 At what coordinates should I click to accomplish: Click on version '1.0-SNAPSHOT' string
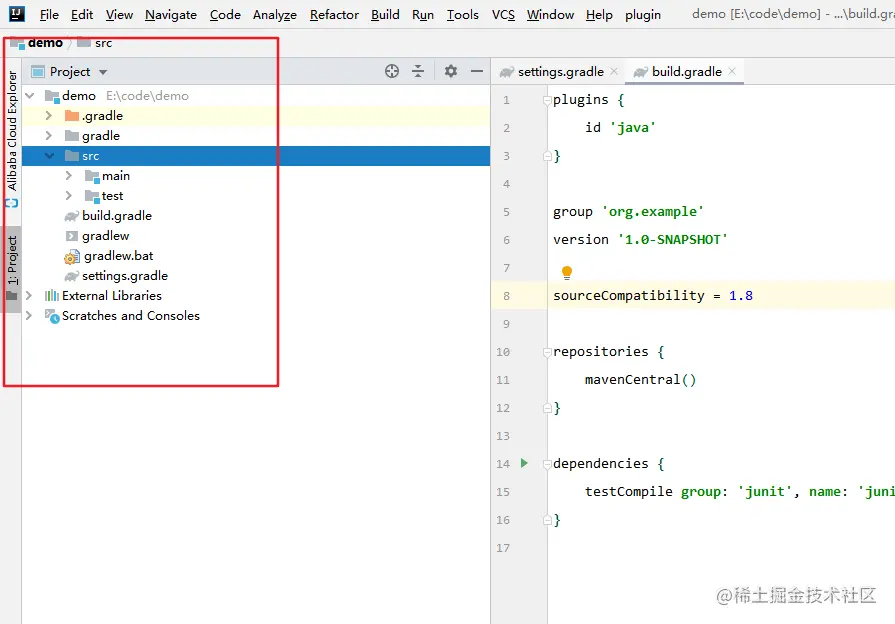[x=673, y=240]
